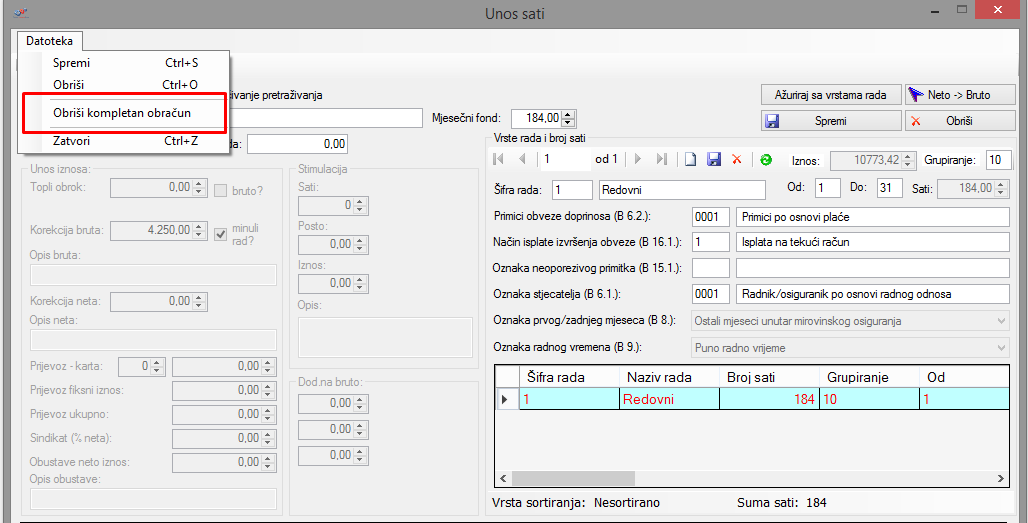
Task: Move to the previous record in navigator
Action: coord(522,160)
